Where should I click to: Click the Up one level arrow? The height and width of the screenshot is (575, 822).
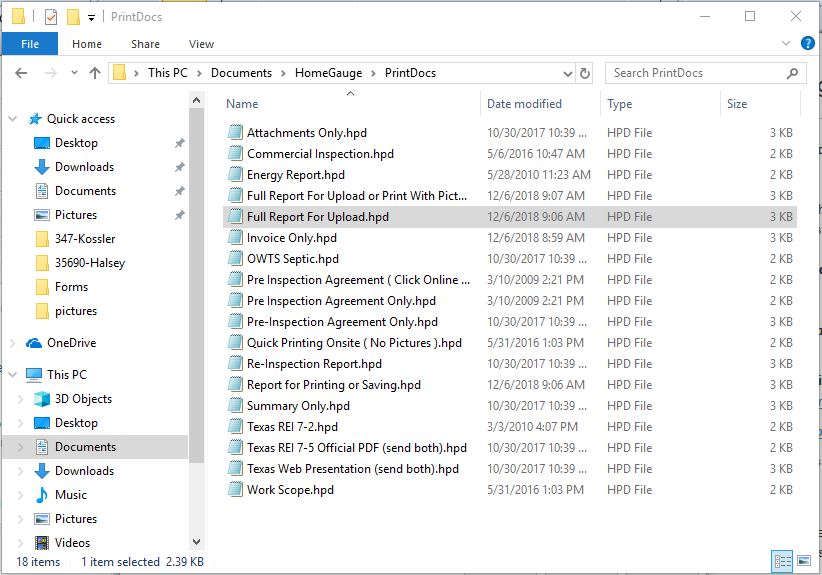(x=95, y=73)
